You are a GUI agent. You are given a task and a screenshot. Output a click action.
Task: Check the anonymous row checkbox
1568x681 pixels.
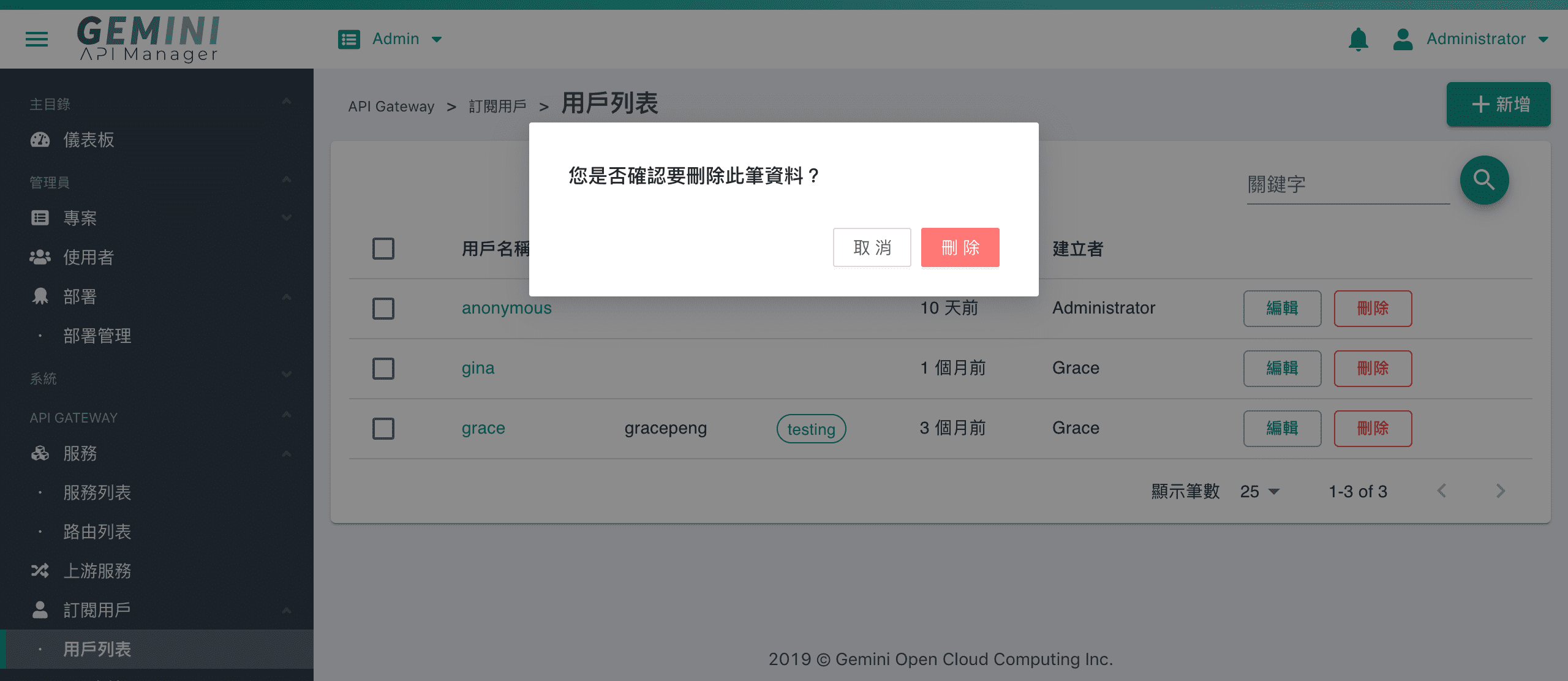click(383, 309)
